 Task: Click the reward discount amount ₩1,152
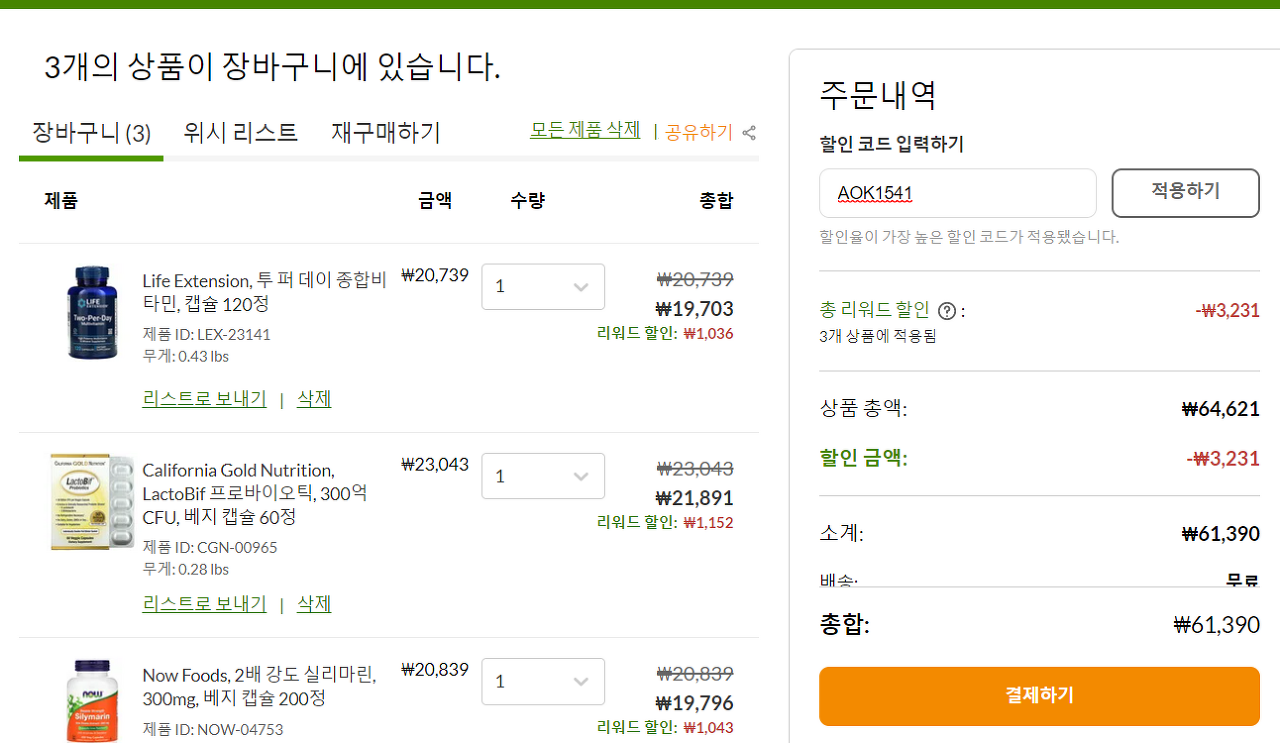pos(708,522)
